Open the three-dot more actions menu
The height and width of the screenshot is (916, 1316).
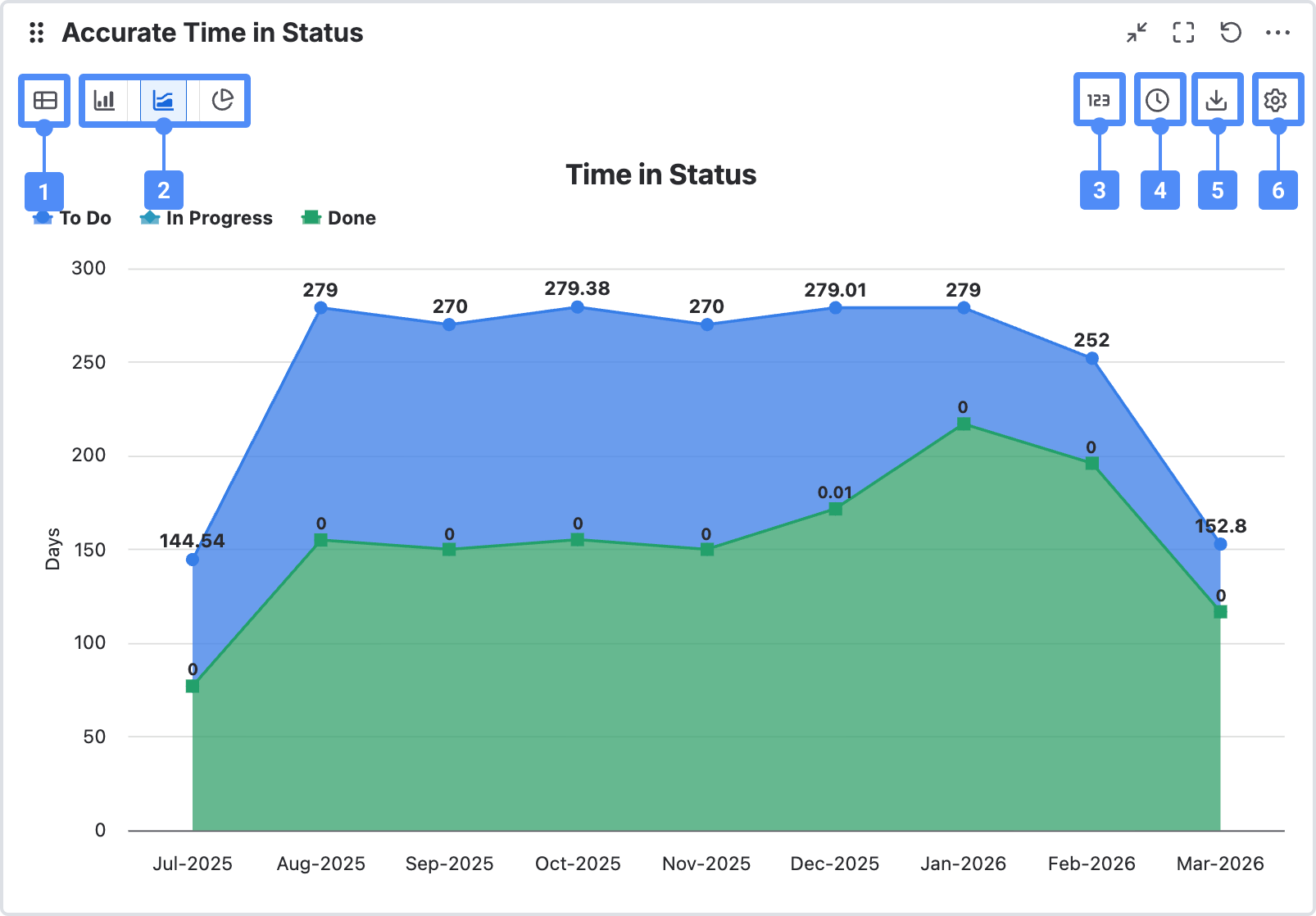1277,33
